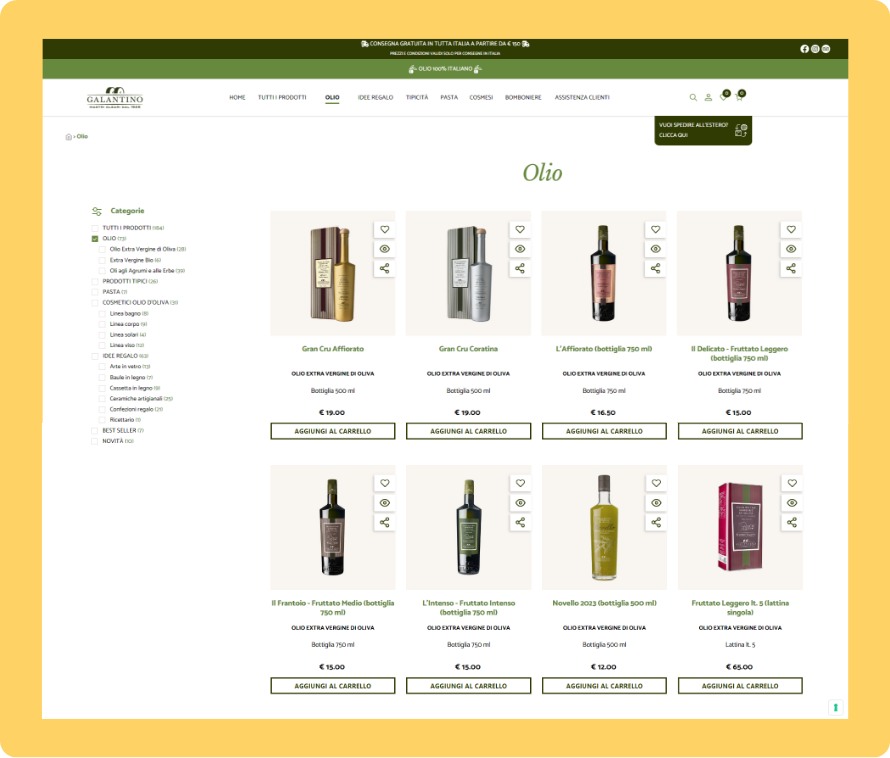Image resolution: width=890 pixels, height=758 pixels.
Task: Check Olio Extra Vergine di Oliva filter
Action: (102, 250)
